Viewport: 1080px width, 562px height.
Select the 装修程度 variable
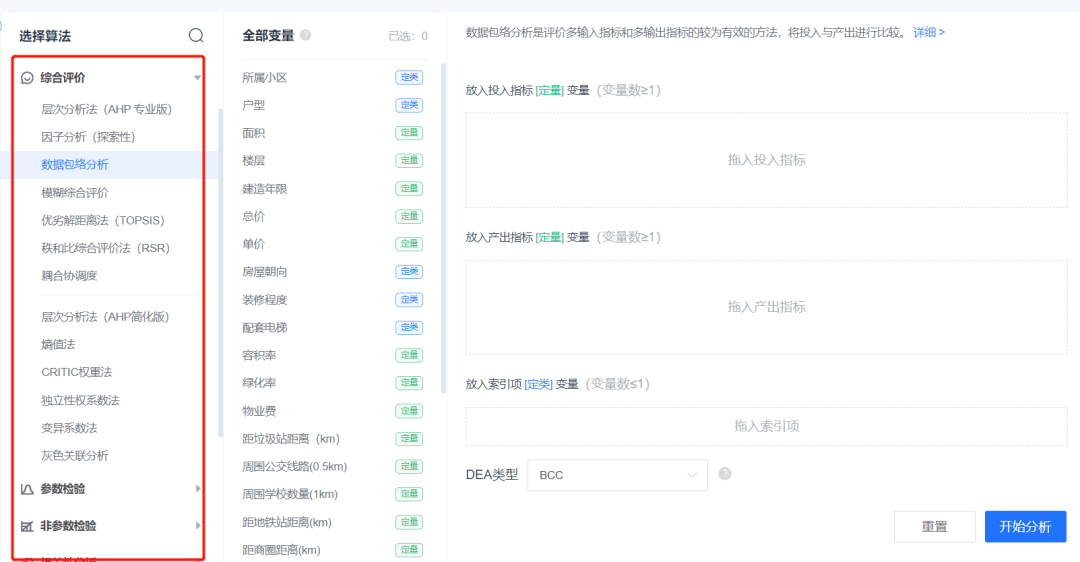pos(264,300)
